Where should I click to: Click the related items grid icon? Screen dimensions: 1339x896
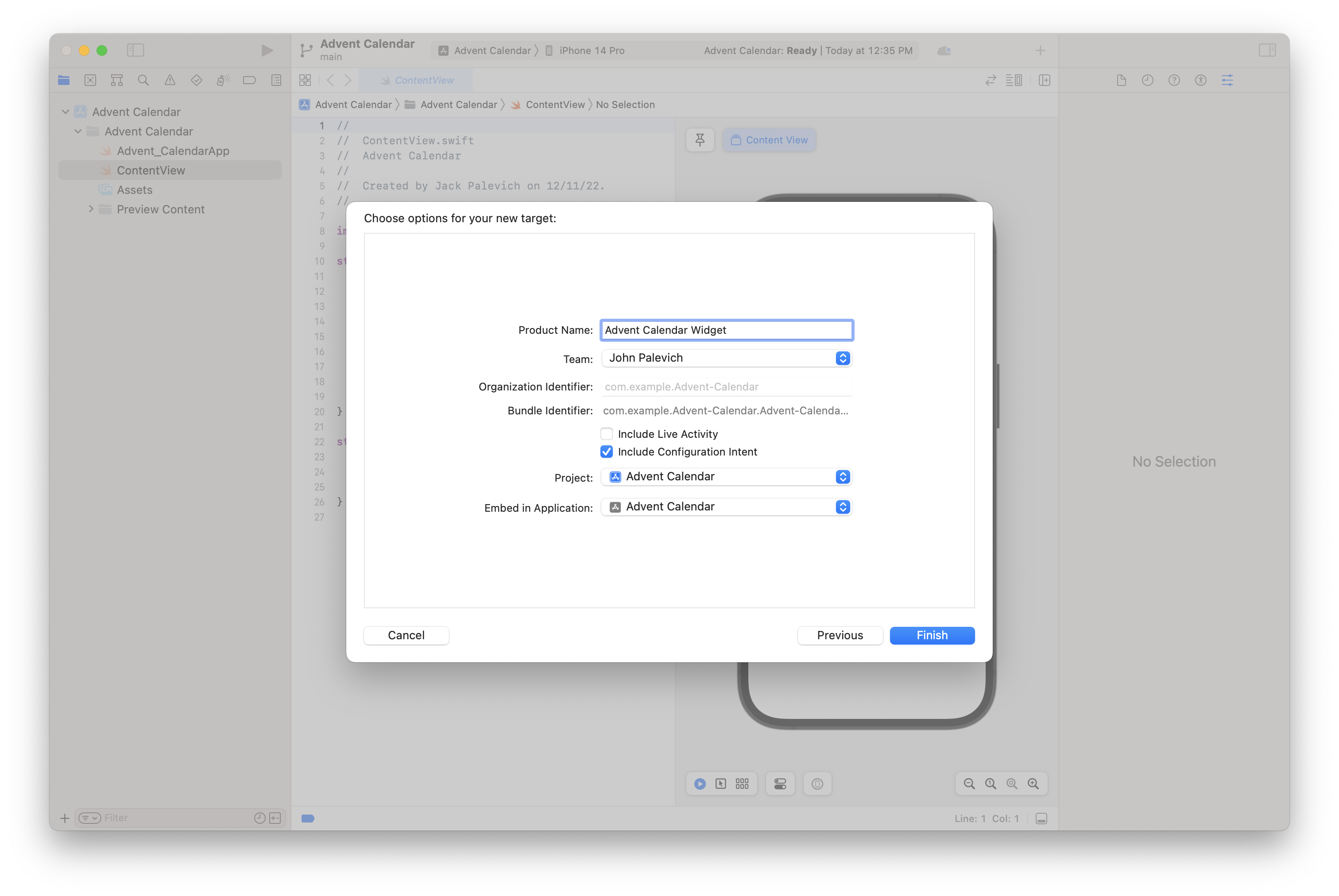click(x=305, y=80)
